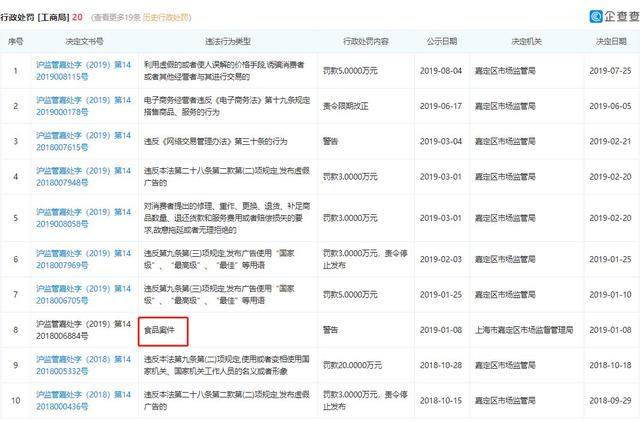Open document link ending 2018005332号

(x=83, y=365)
